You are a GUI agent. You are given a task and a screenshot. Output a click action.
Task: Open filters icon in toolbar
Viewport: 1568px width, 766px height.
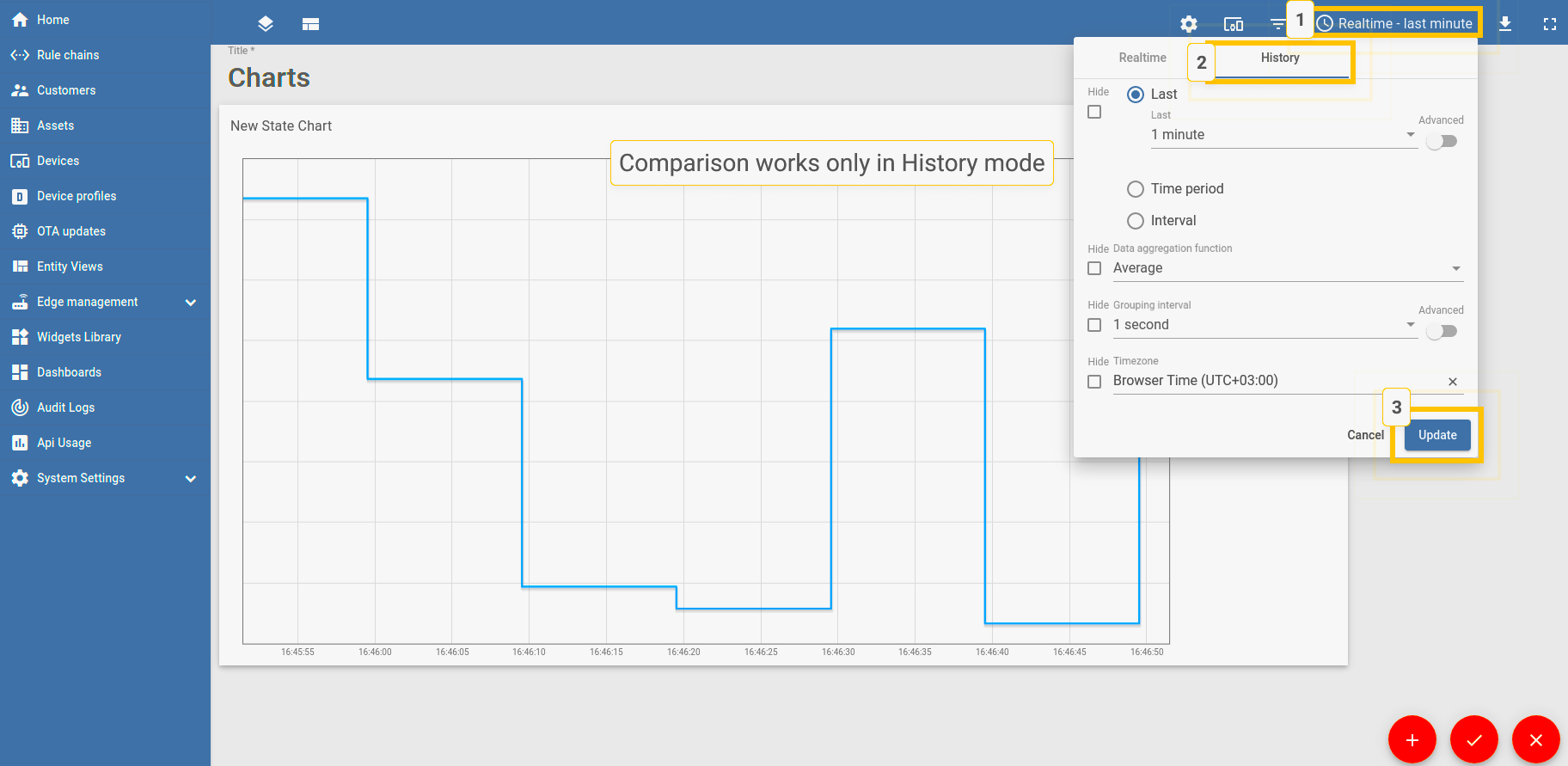(x=1277, y=24)
